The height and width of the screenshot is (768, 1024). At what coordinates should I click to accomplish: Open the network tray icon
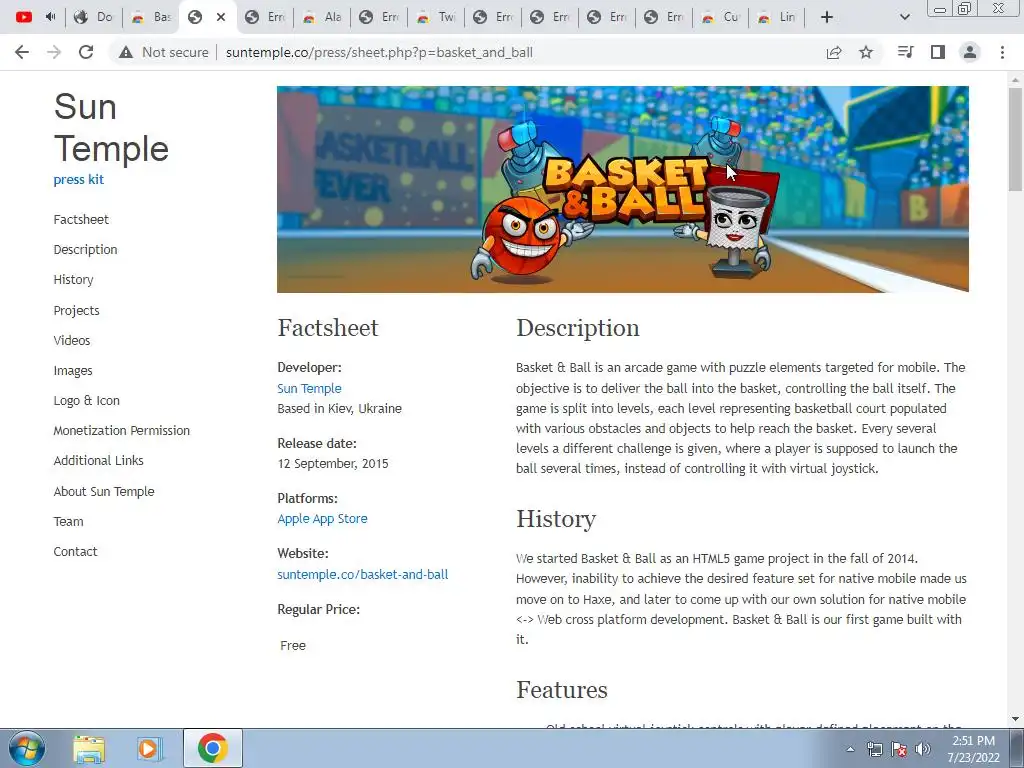874,749
